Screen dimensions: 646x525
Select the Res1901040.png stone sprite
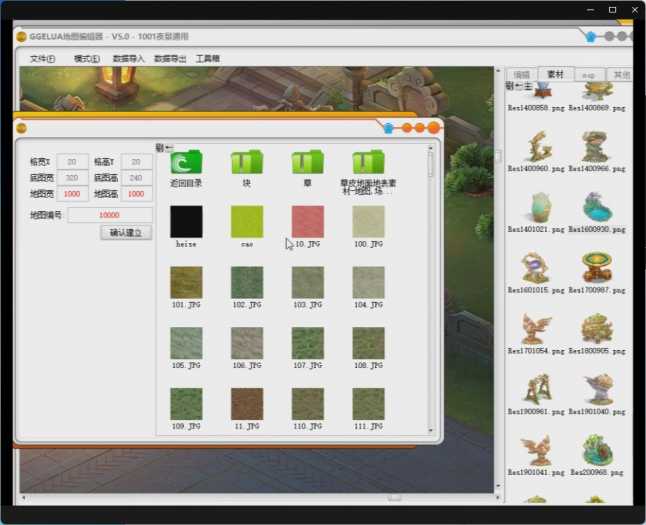(x=598, y=389)
